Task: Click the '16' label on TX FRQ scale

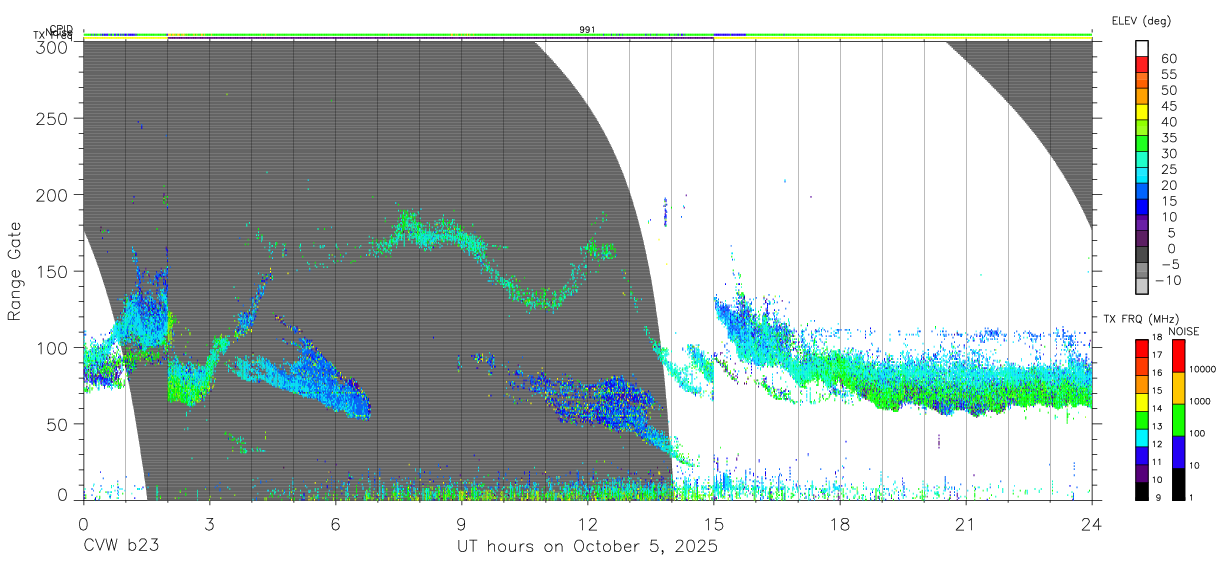Action: (x=1156, y=373)
